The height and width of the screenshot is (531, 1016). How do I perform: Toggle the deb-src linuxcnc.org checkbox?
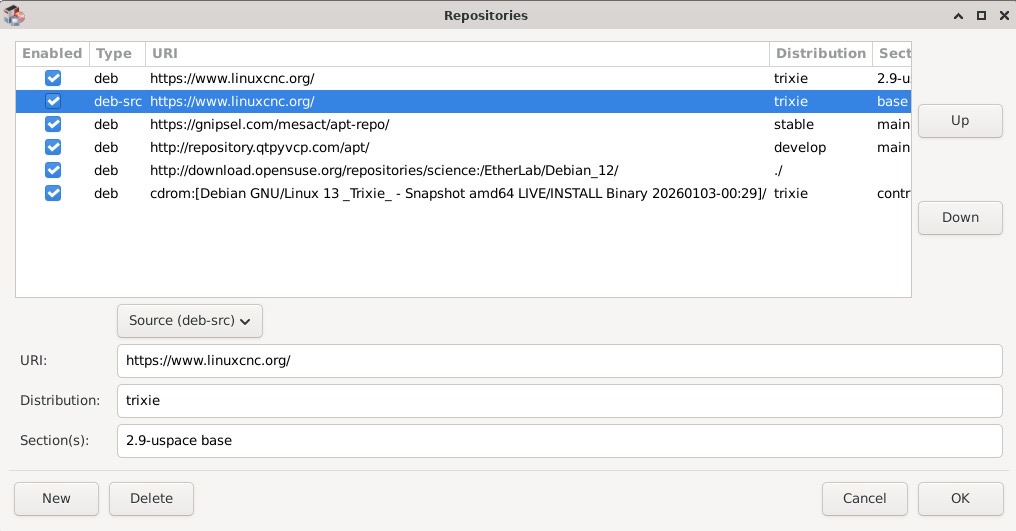(x=53, y=101)
